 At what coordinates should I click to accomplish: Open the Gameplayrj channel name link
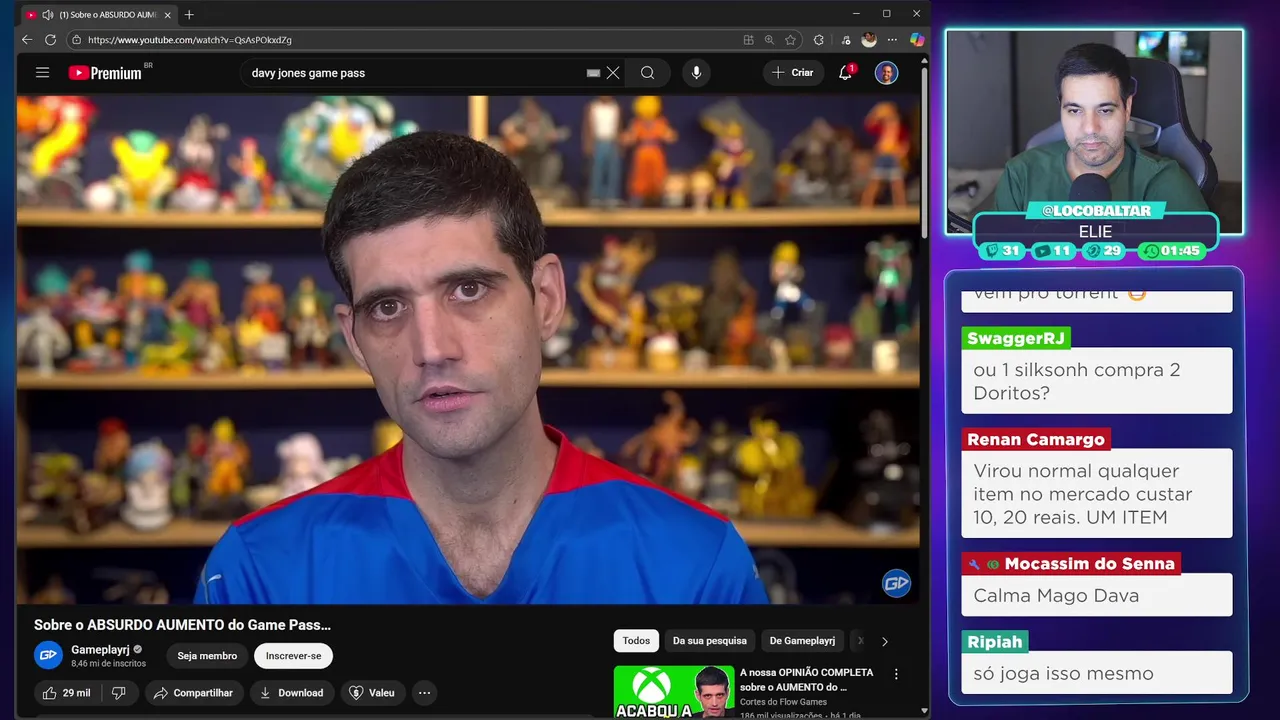(100, 650)
